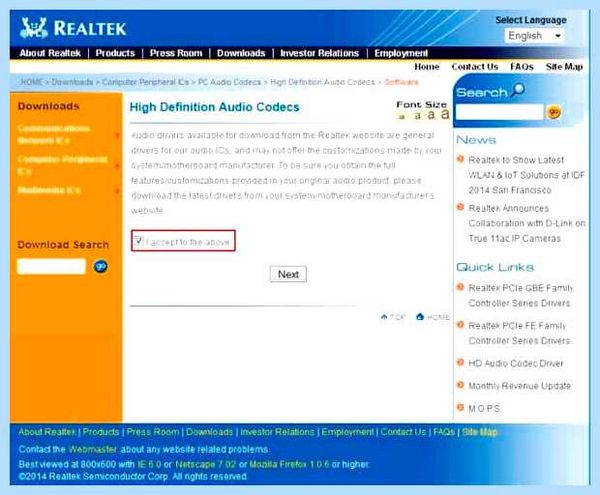The width and height of the screenshot is (600, 495).
Task: Open Site Map link in top bar
Action: [564, 67]
